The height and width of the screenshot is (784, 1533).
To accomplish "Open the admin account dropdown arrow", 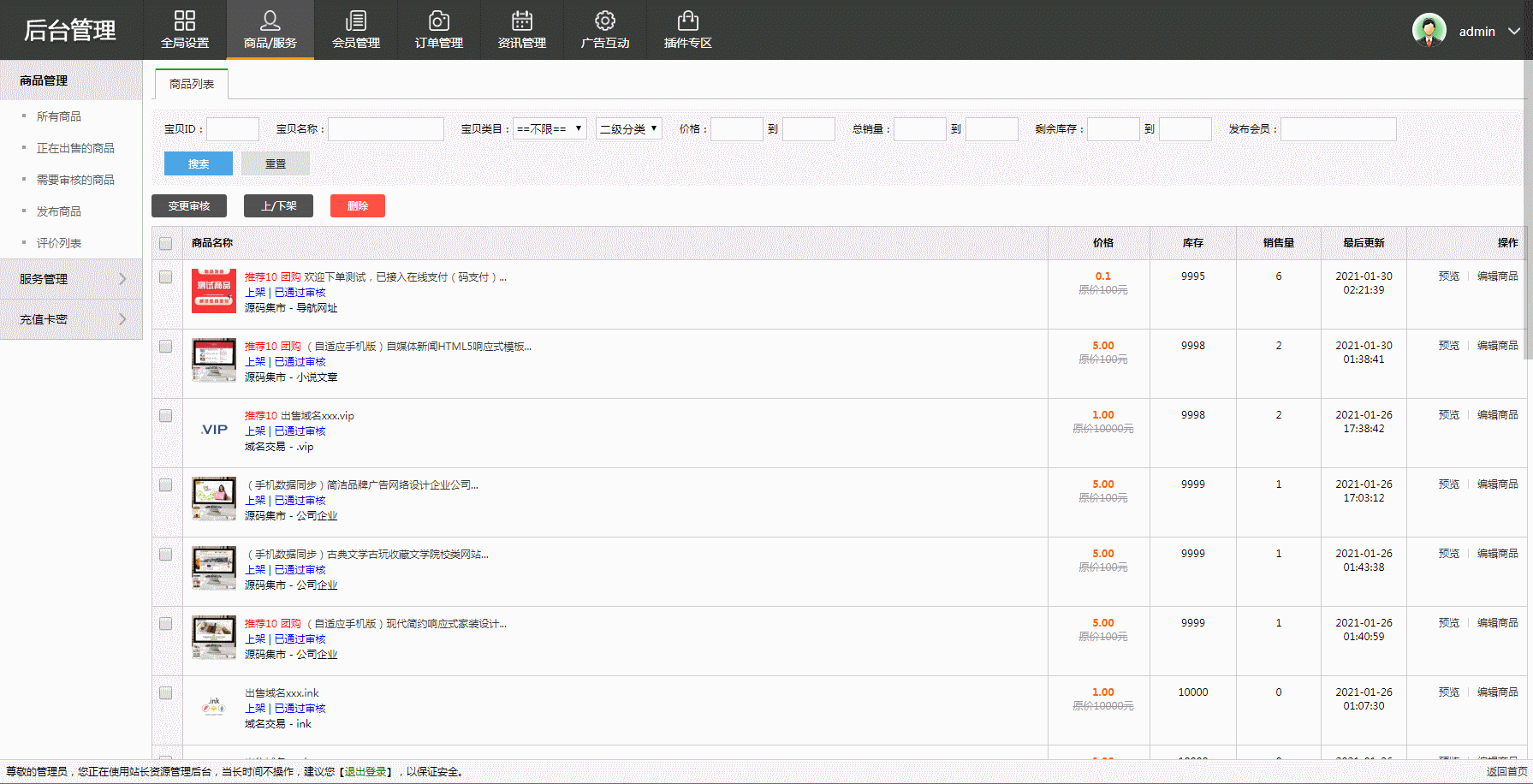I will click(x=1513, y=31).
